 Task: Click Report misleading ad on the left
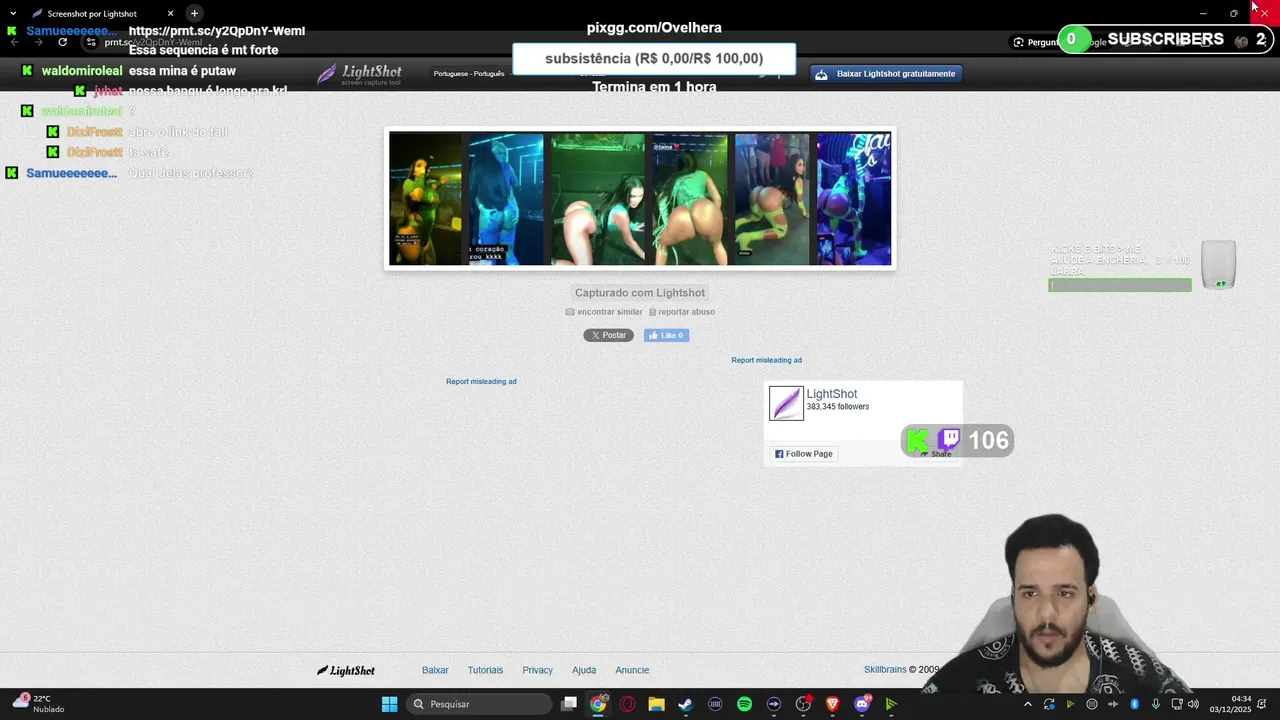481,381
